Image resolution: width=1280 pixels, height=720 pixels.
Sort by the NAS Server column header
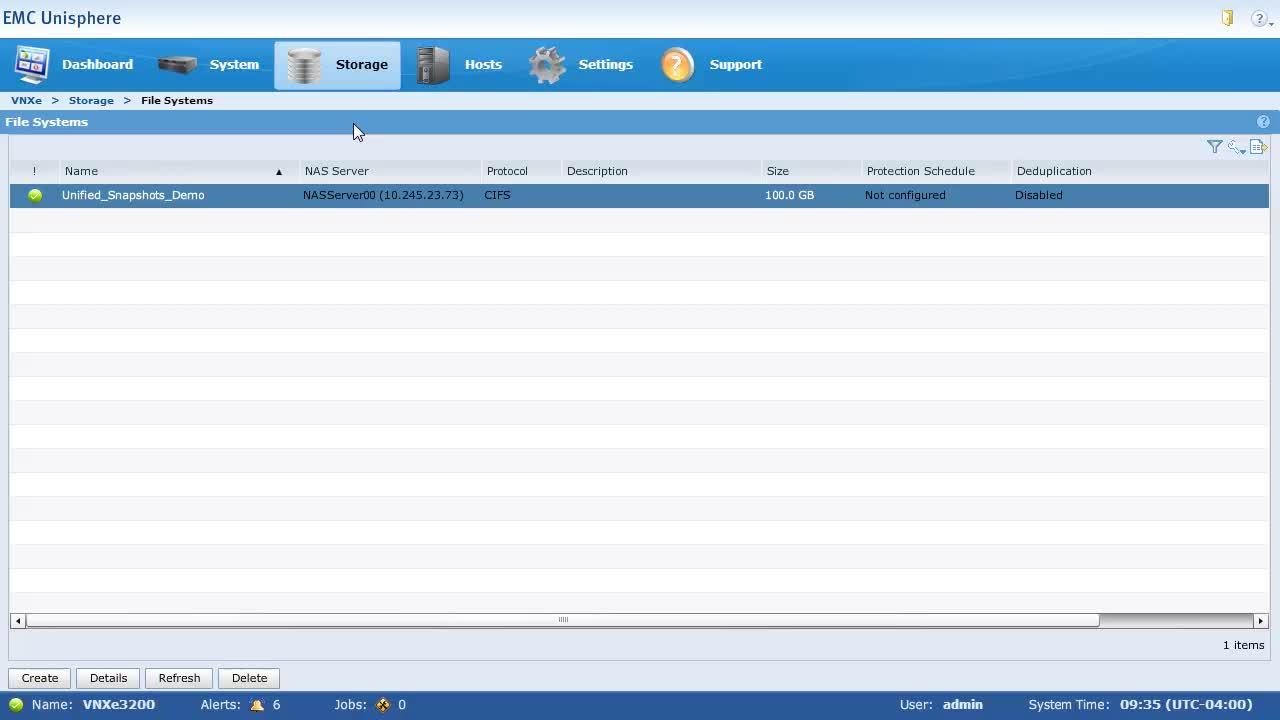(x=390, y=171)
